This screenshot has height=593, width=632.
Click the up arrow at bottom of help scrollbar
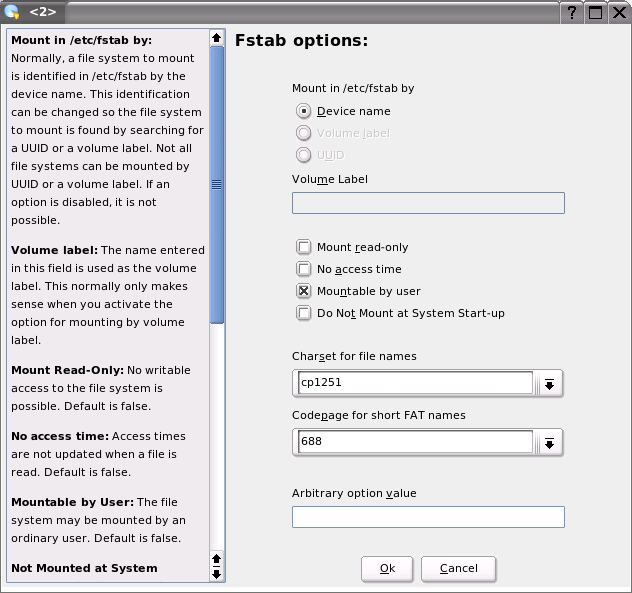pos(217,558)
